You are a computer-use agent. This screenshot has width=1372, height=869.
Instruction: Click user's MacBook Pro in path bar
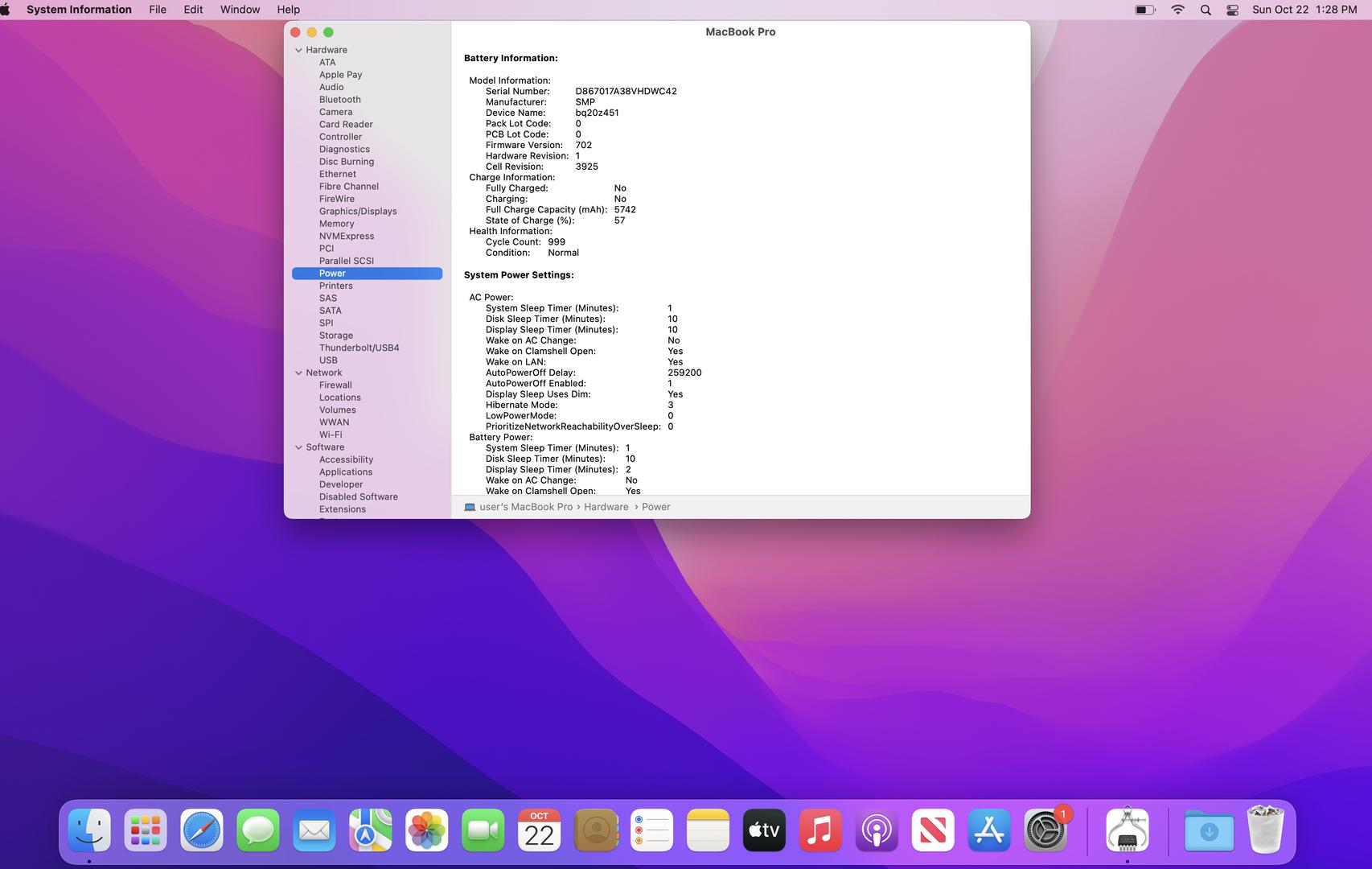pyautogui.click(x=525, y=507)
